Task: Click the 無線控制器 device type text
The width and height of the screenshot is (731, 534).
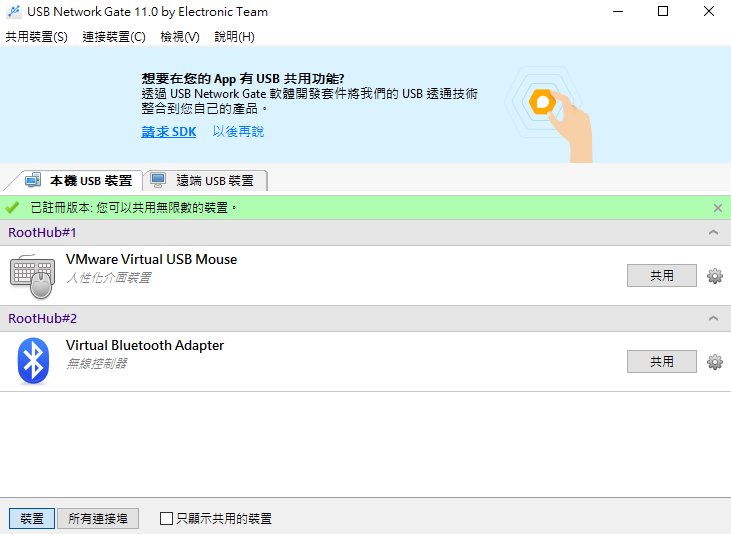Action: [x=97, y=364]
